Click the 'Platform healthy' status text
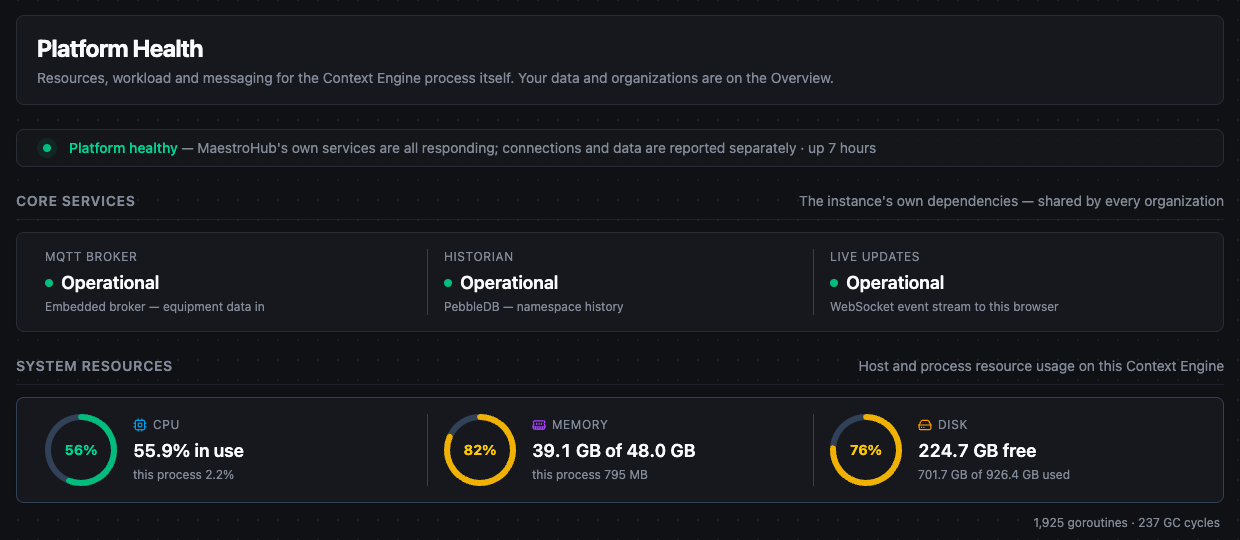Image resolution: width=1240 pixels, height=540 pixels. [x=123, y=148]
